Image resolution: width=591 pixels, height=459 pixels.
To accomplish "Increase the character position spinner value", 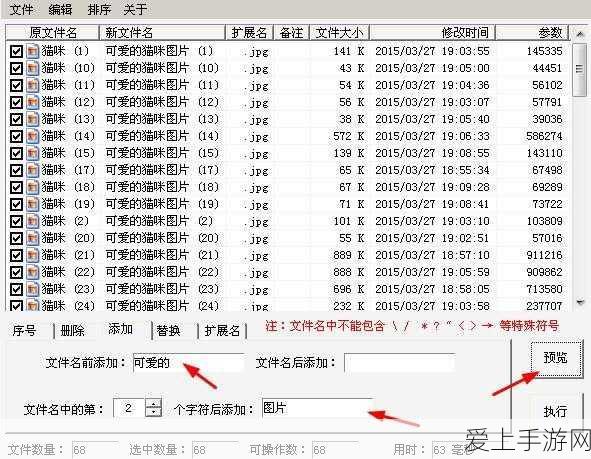I will tap(153, 403).
